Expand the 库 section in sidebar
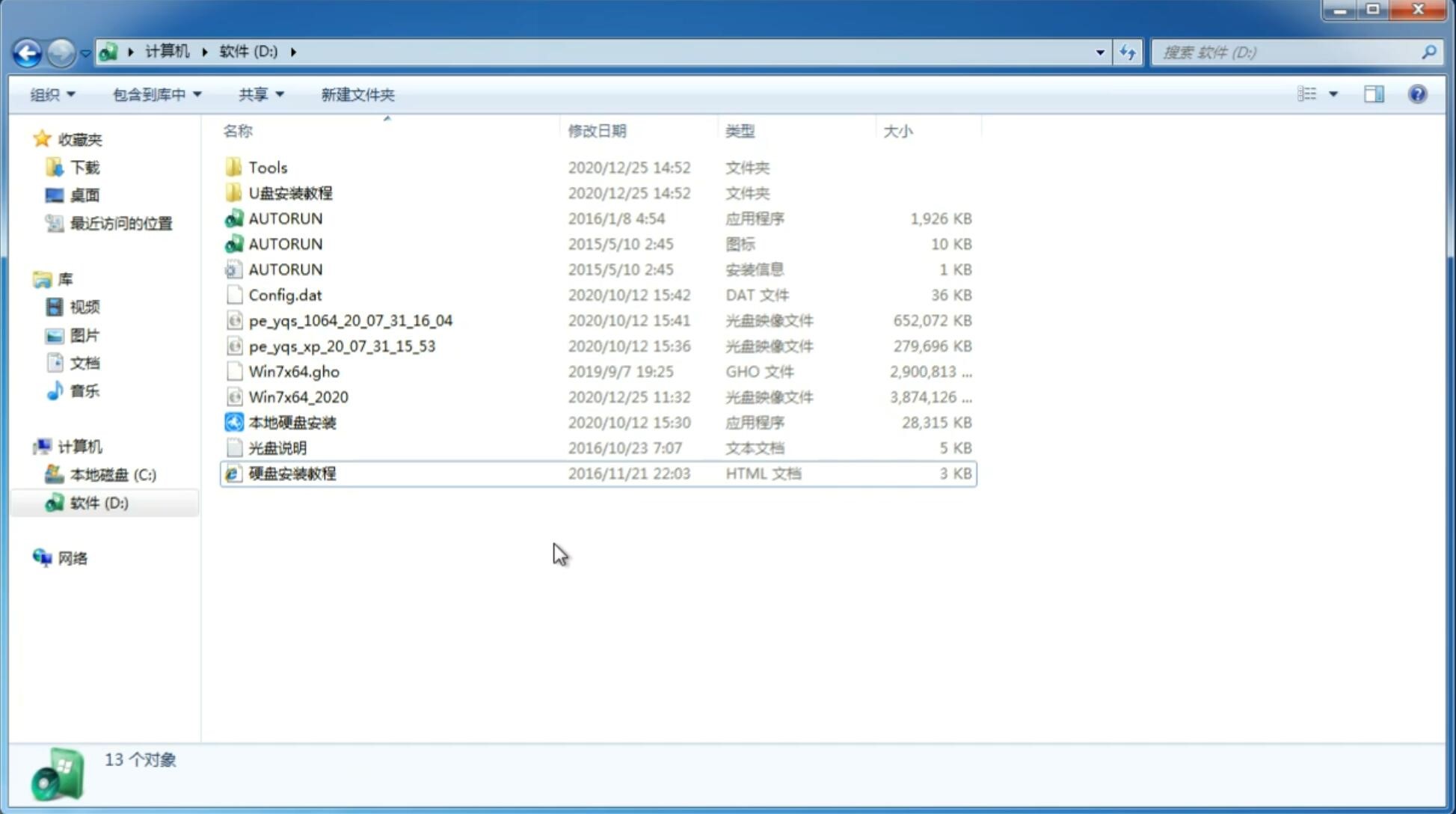Screen dimensions: 1456x814 (26, 279)
